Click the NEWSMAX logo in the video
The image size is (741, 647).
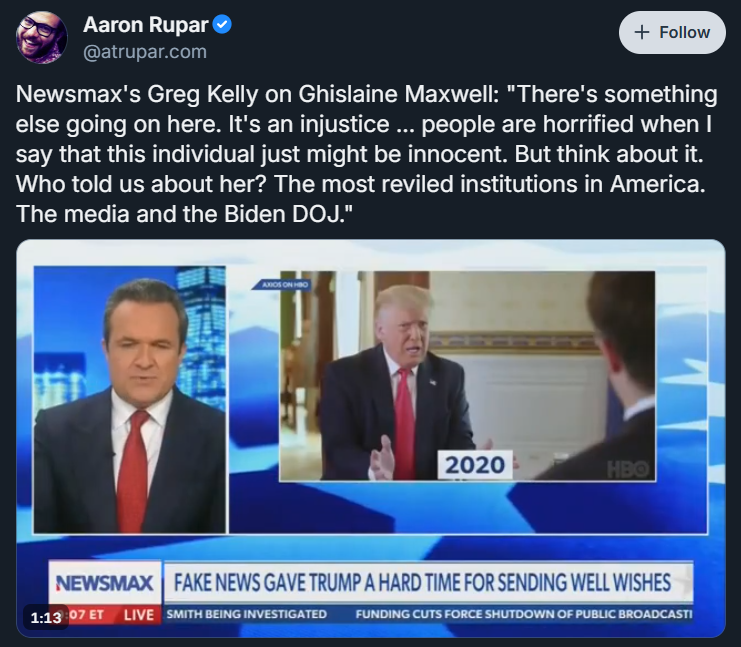pos(105,583)
